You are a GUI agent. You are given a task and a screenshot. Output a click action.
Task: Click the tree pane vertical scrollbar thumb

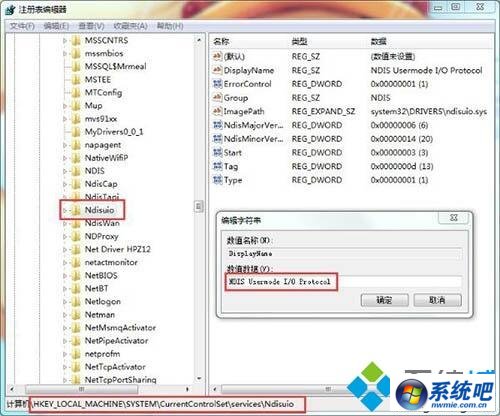pyautogui.click(x=199, y=207)
